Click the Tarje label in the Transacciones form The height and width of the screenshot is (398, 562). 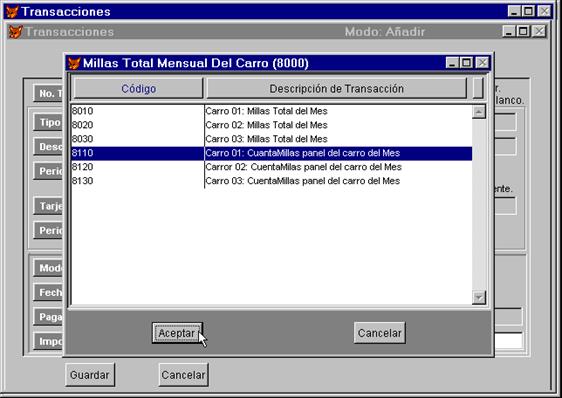tap(49, 206)
